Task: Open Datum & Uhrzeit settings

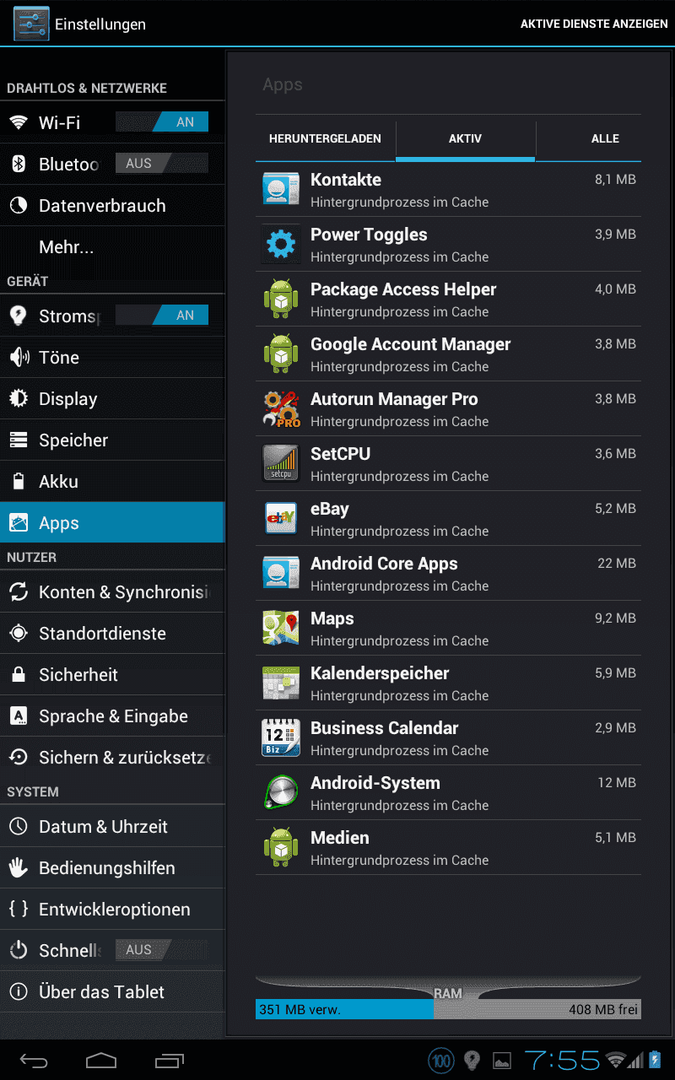Action: [x=112, y=826]
